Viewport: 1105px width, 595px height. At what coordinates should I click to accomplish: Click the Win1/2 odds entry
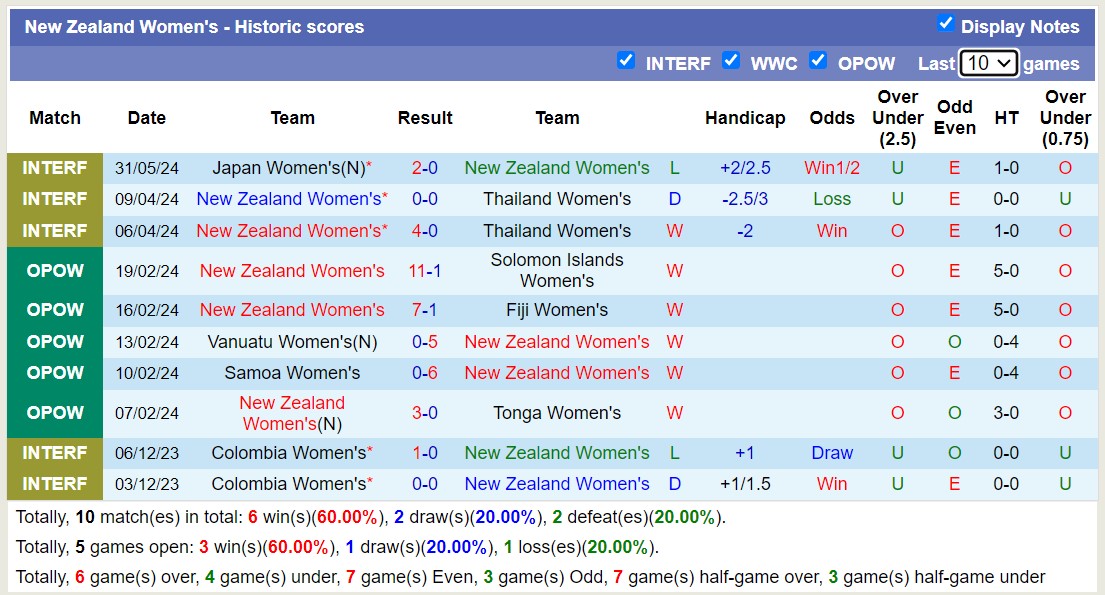[832, 167]
